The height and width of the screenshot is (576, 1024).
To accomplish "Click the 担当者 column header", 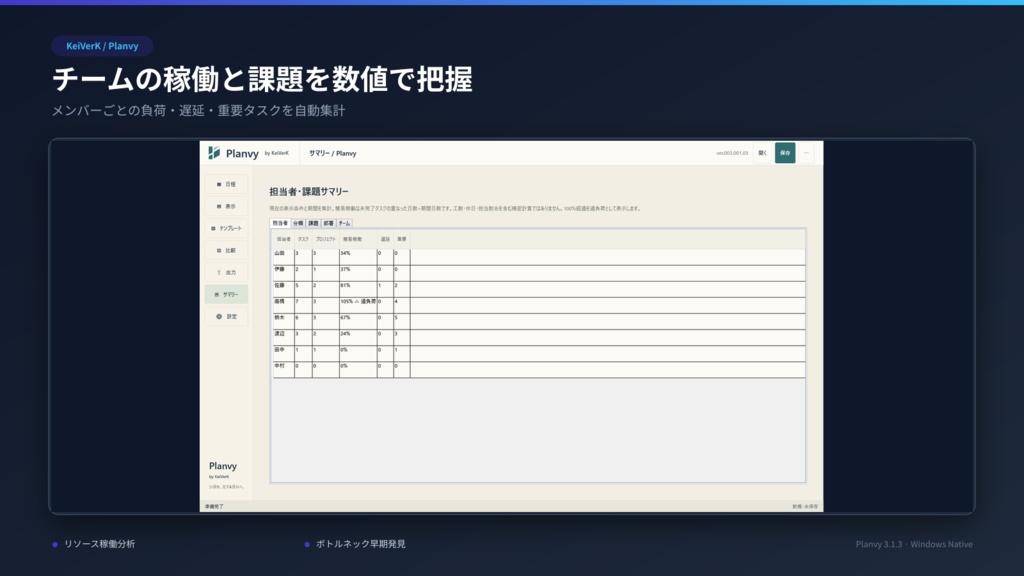I will (283, 239).
